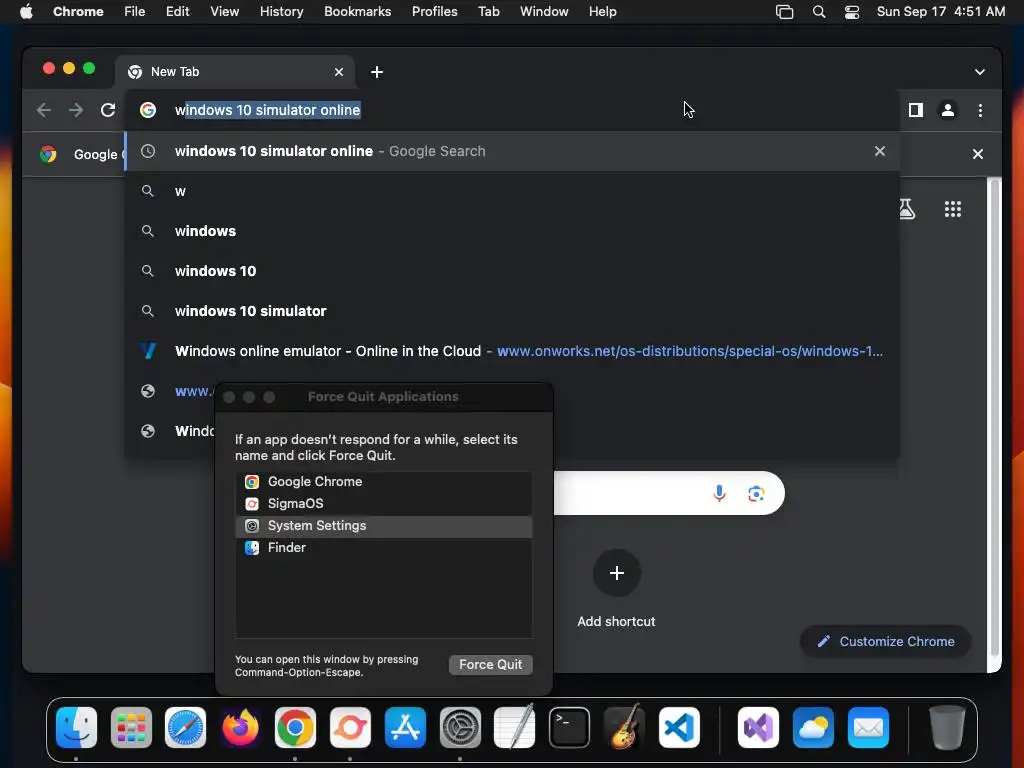Remove the history suggestion with X
Viewport: 1024px width, 768px height.
[880, 151]
